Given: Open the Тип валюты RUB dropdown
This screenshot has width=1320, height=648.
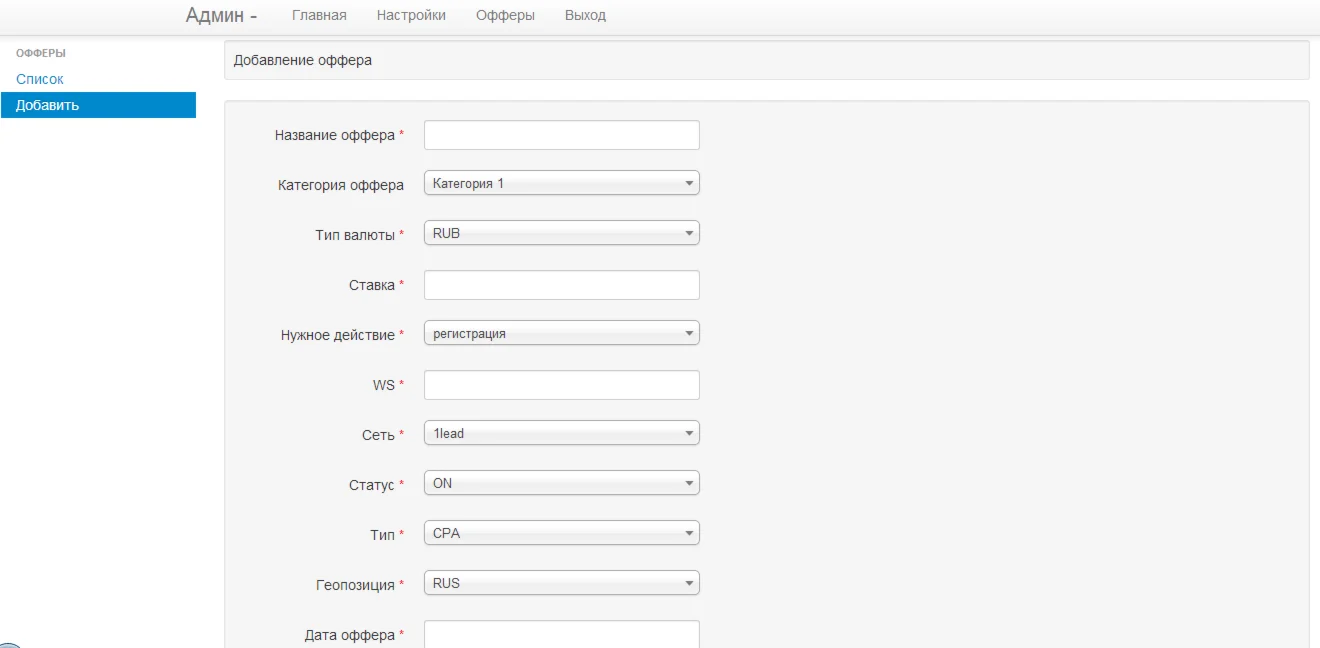Looking at the screenshot, I should 561,234.
